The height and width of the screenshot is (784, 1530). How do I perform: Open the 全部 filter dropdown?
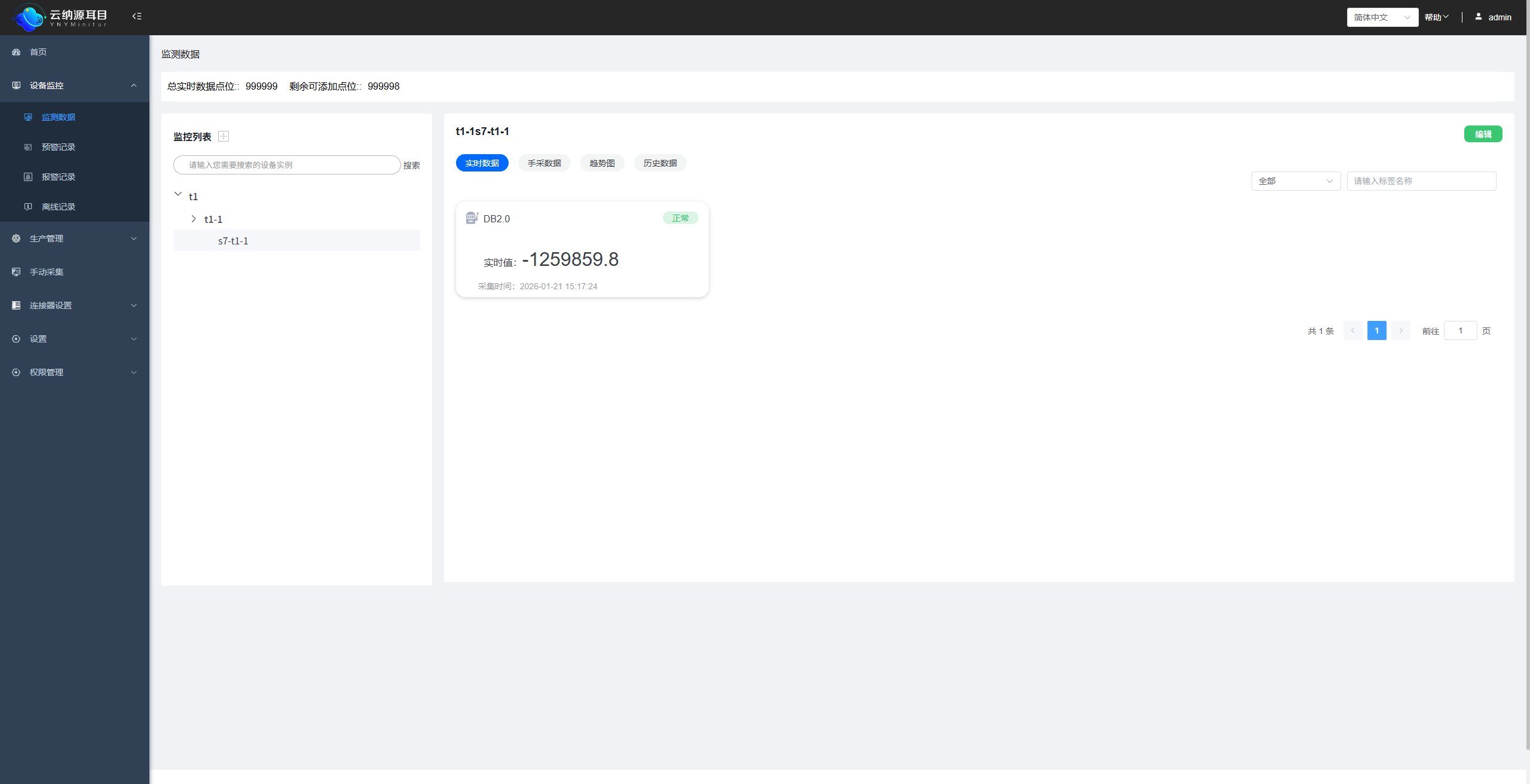(x=1295, y=181)
